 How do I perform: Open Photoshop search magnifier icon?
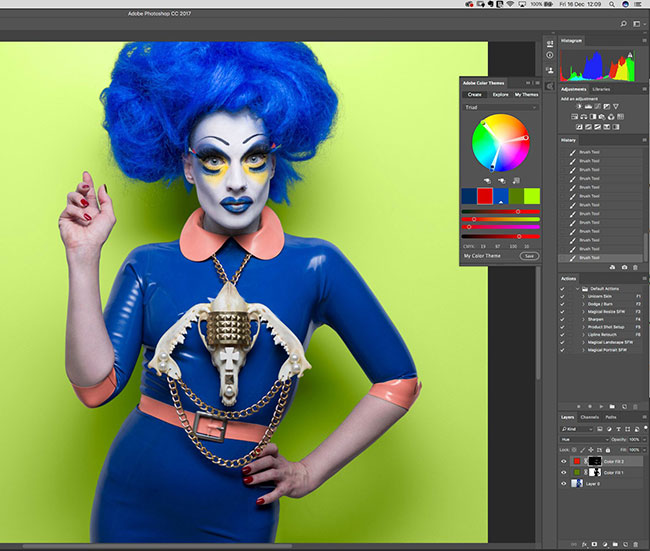tap(623, 24)
